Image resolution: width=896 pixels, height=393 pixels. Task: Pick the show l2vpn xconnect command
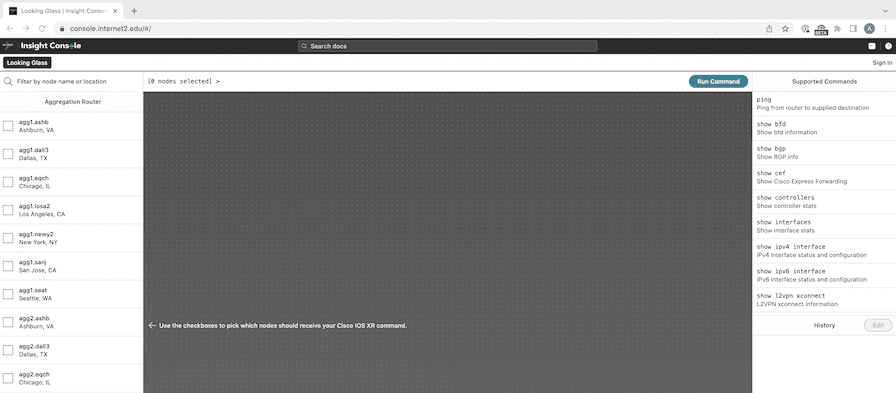824,300
